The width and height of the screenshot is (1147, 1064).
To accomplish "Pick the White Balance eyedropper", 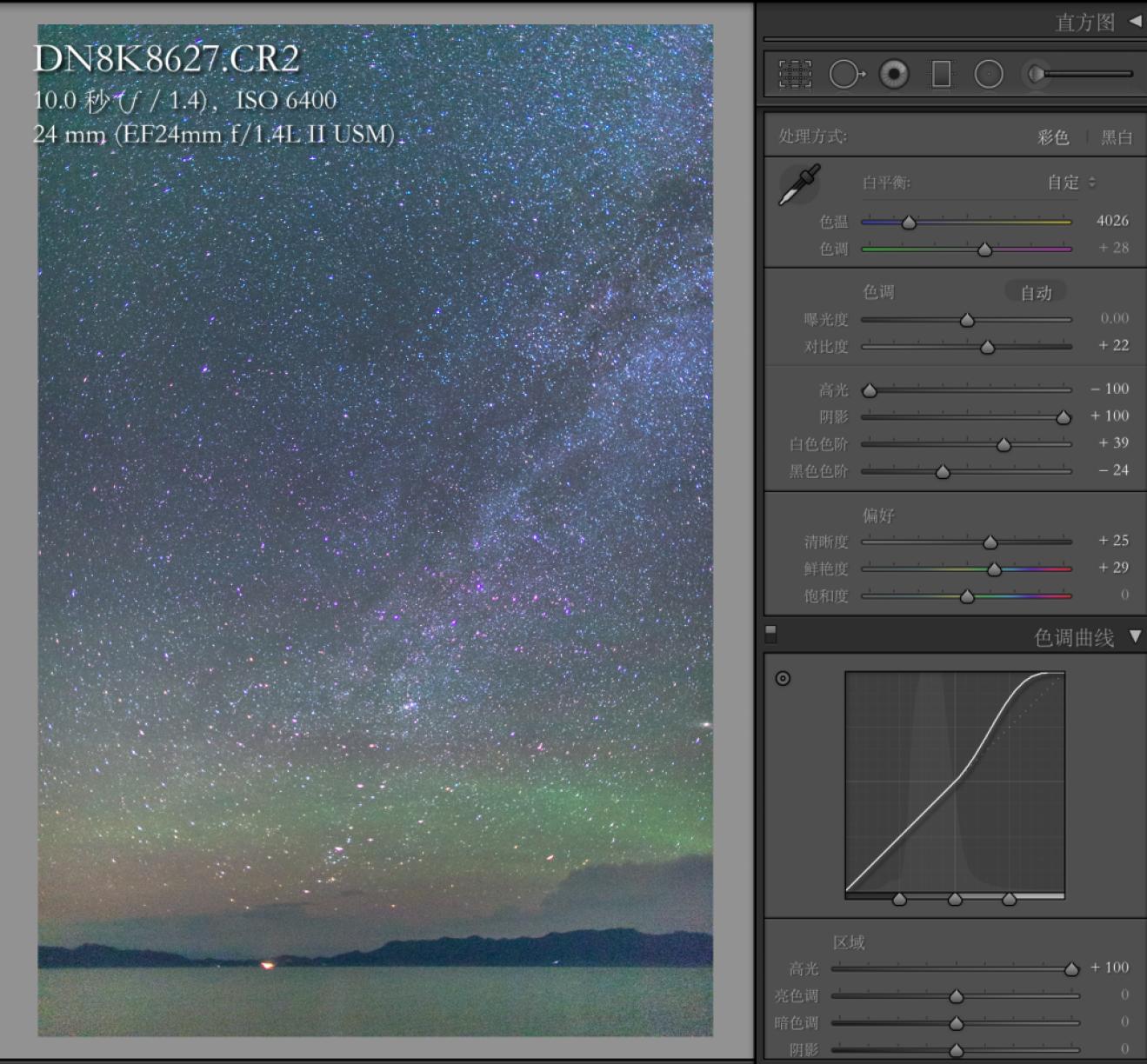I will click(x=799, y=184).
